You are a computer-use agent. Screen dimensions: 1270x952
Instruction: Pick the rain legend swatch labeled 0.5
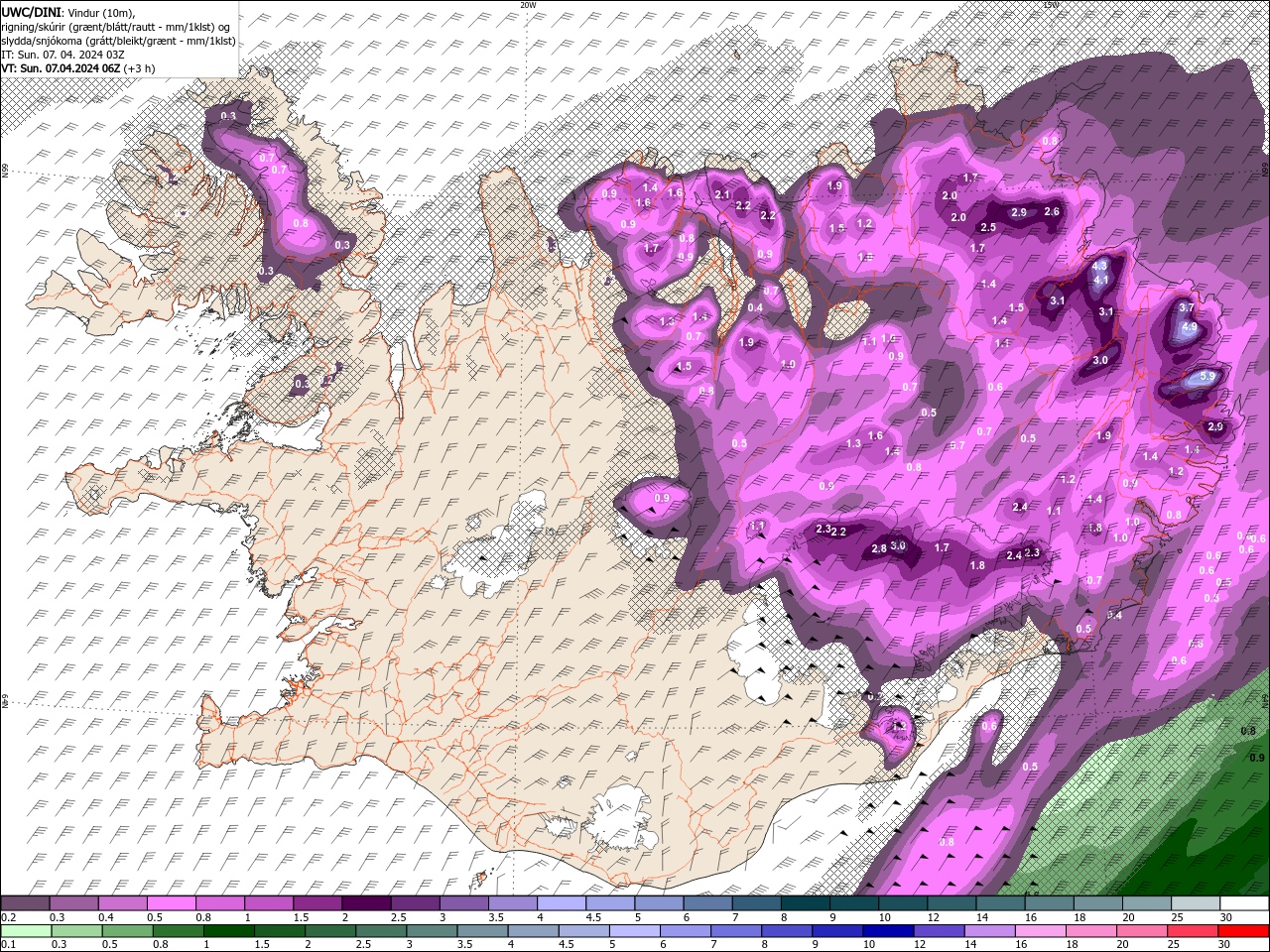point(127,931)
